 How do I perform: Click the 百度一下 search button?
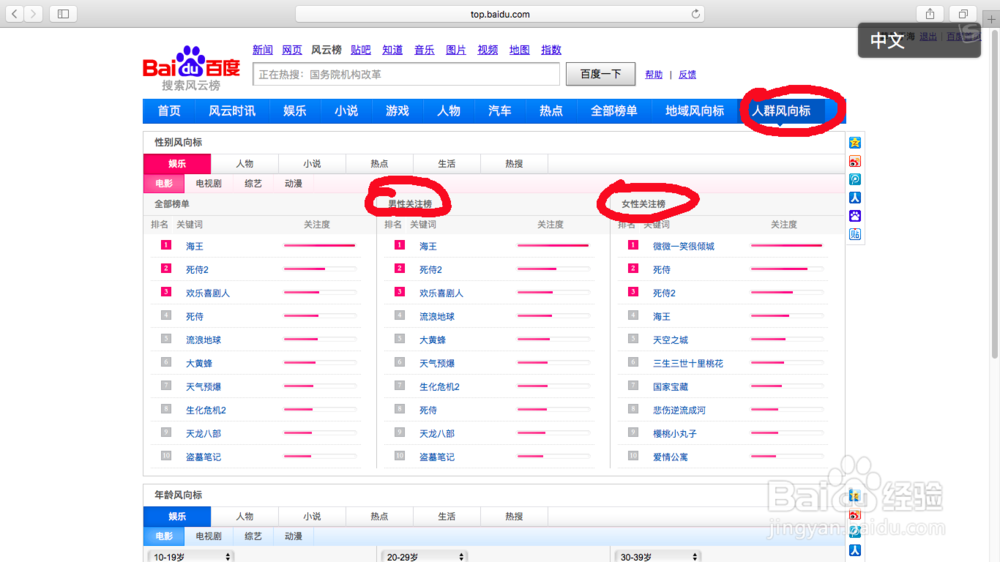(x=600, y=74)
